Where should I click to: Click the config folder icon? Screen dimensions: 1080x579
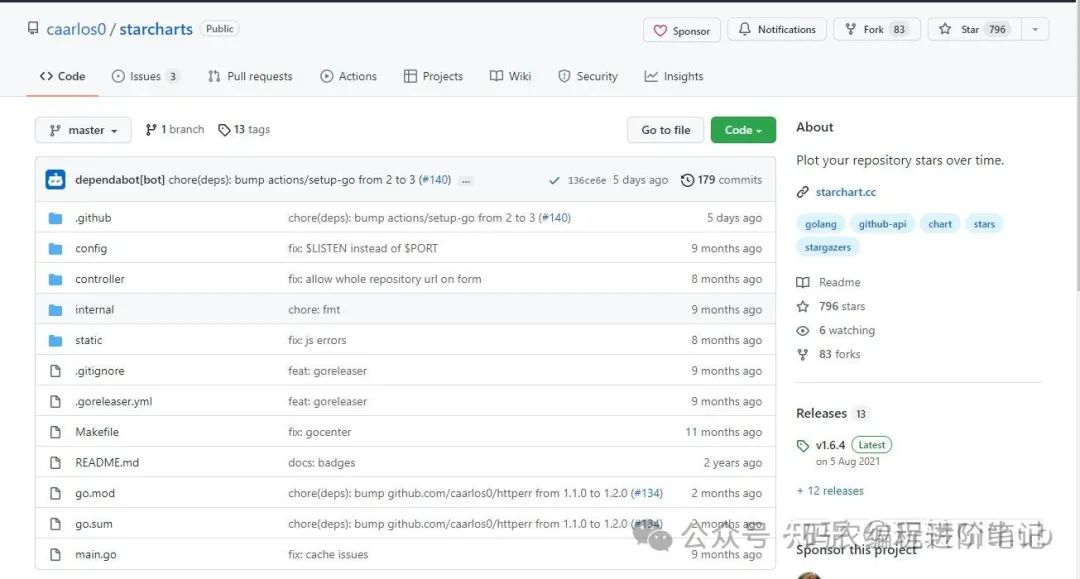click(x=56, y=249)
